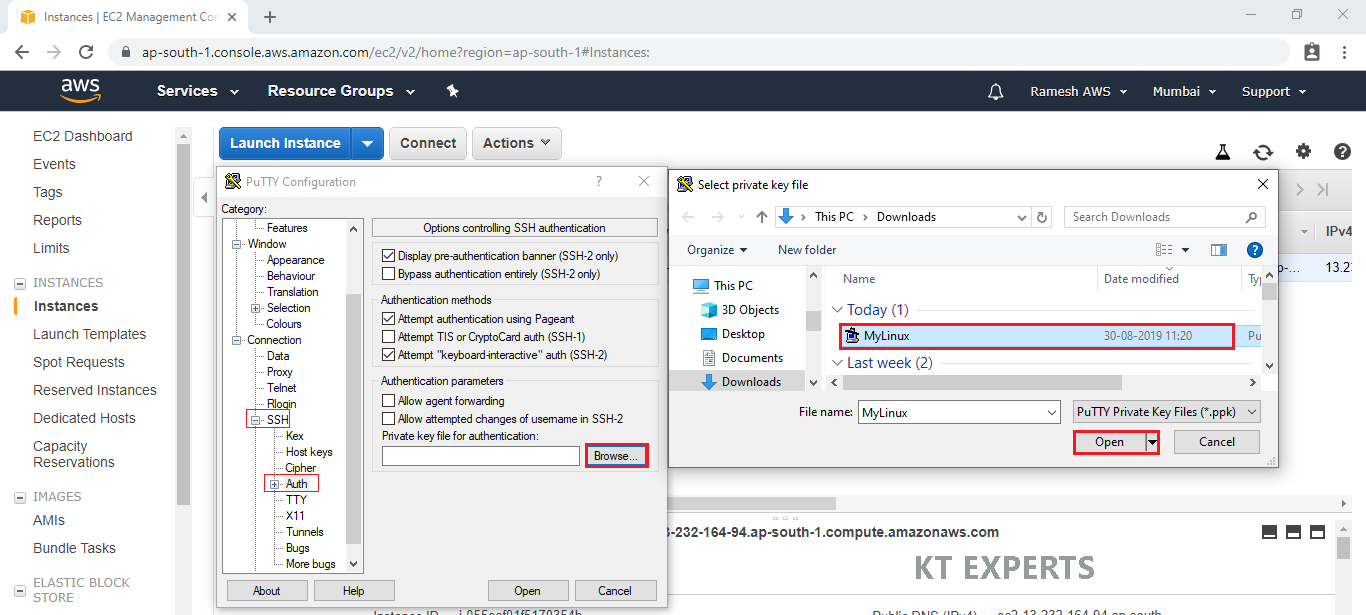
Task: Select the MyLinux key file
Action: coord(1036,336)
